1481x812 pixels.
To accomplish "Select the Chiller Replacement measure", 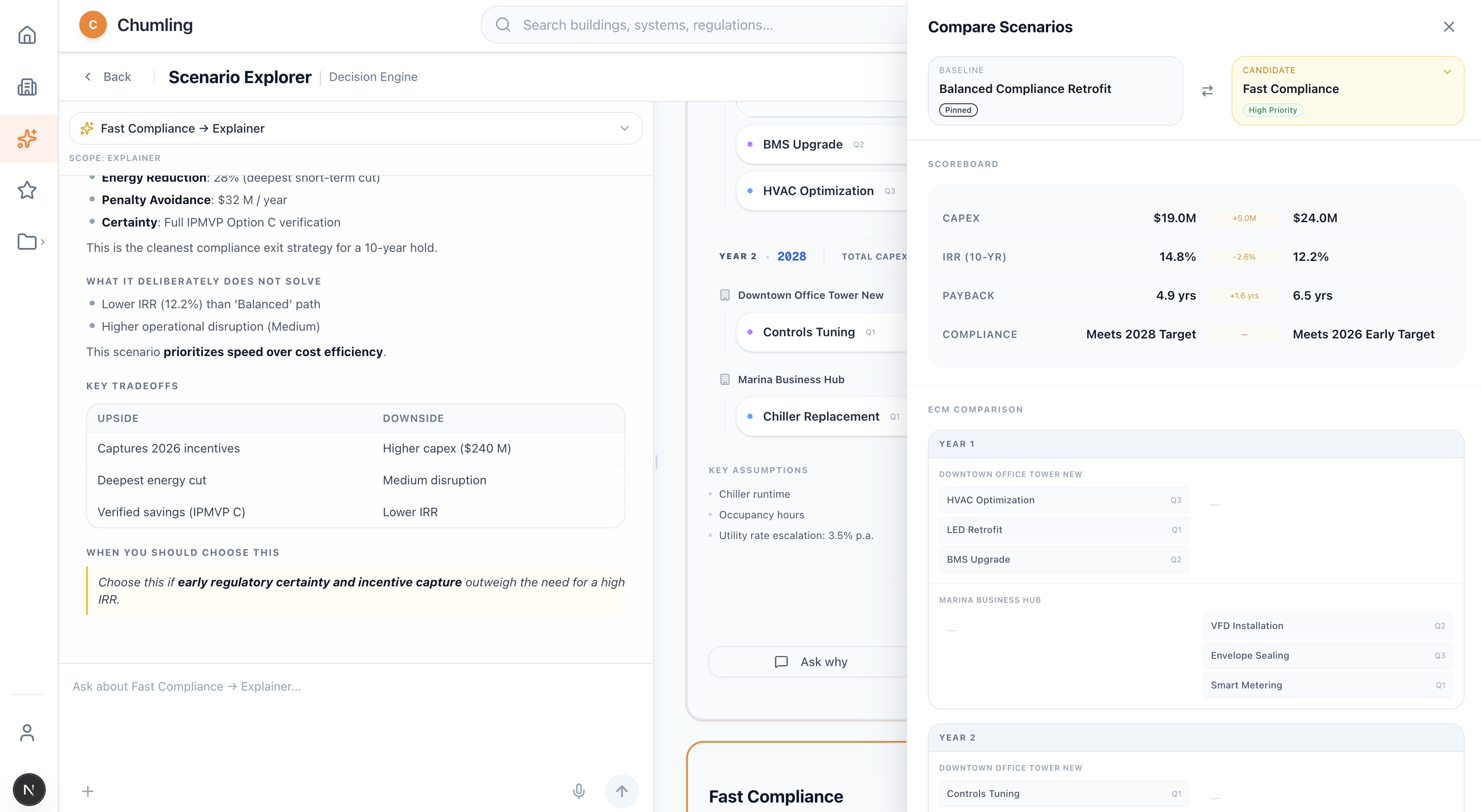I will tap(821, 417).
